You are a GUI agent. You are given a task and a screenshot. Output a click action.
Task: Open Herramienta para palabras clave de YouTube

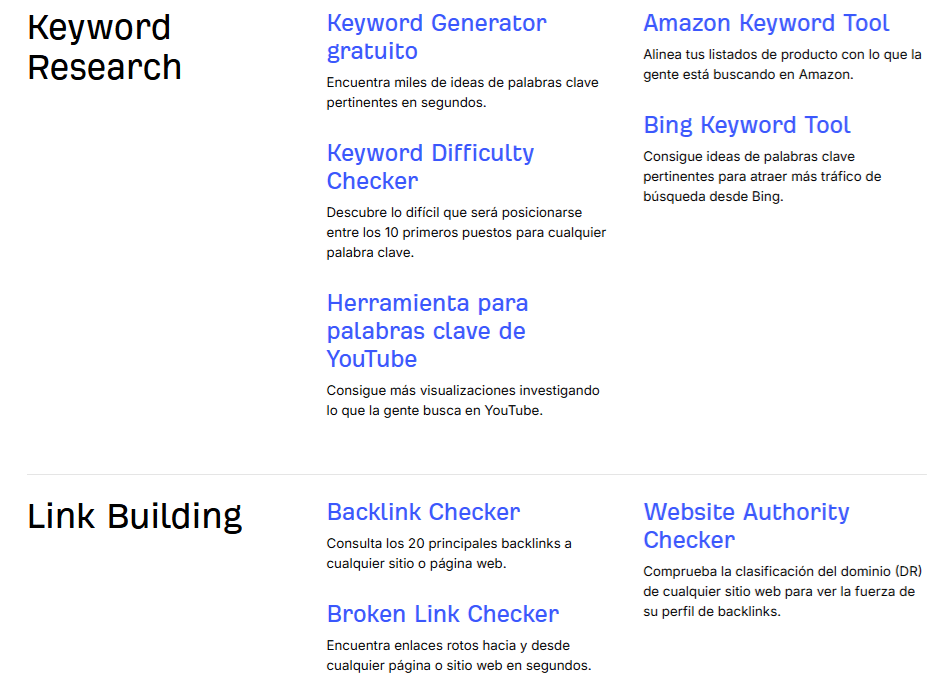pos(427,331)
